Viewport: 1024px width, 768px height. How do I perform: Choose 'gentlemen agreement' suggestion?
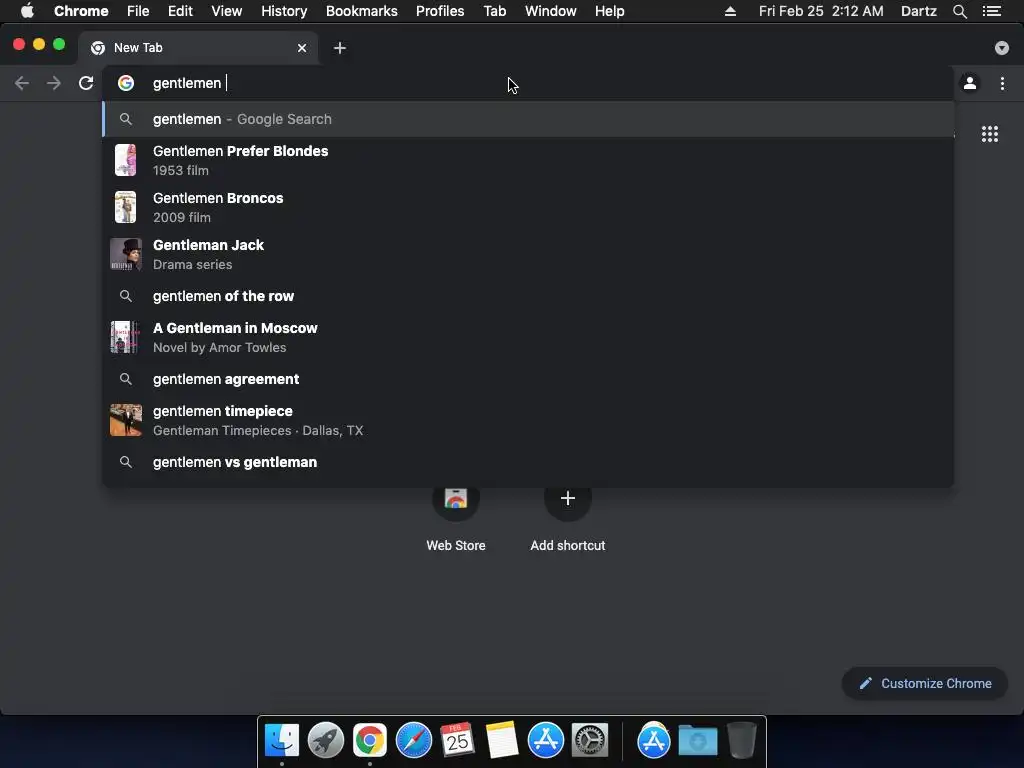point(528,379)
